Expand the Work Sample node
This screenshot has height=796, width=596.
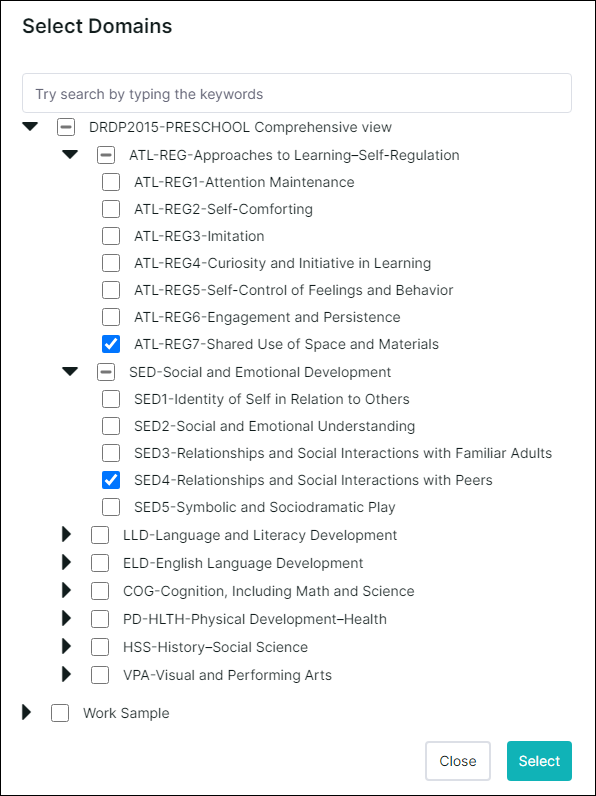[x=27, y=713]
